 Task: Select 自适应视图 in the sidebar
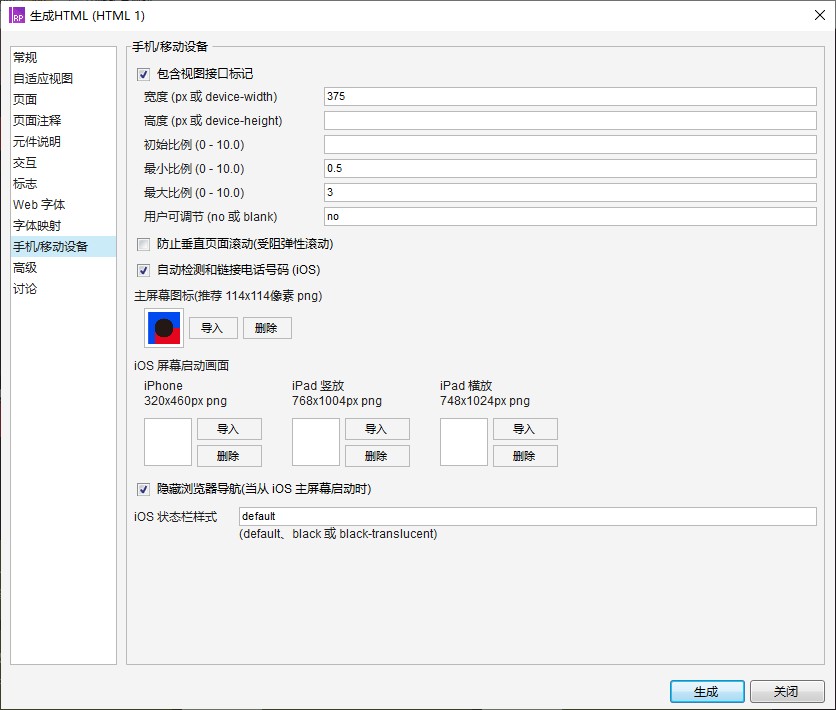pos(63,78)
